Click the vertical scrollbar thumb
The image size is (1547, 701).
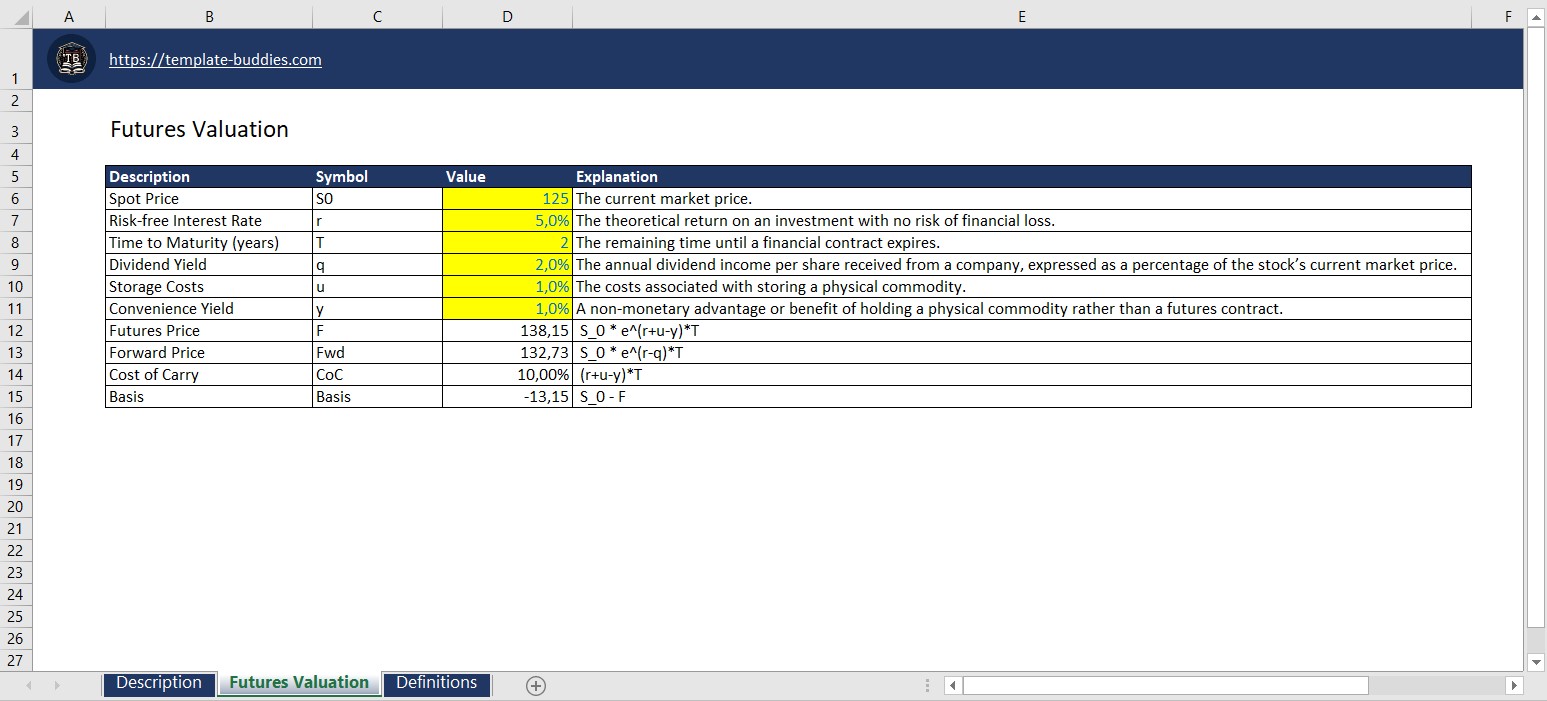1537,327
